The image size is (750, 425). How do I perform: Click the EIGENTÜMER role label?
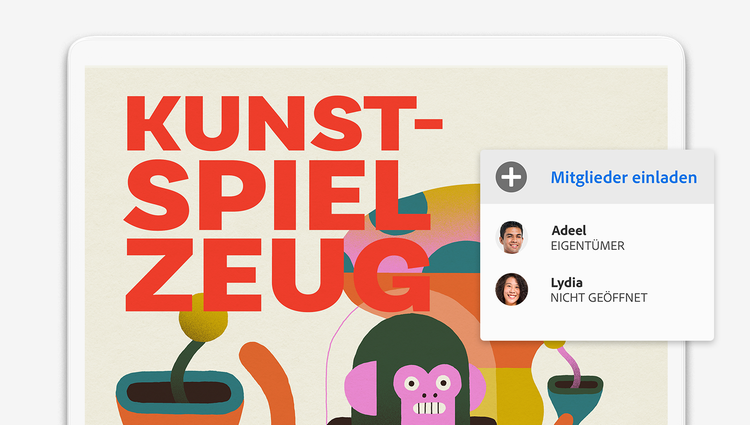pos(587,246)
